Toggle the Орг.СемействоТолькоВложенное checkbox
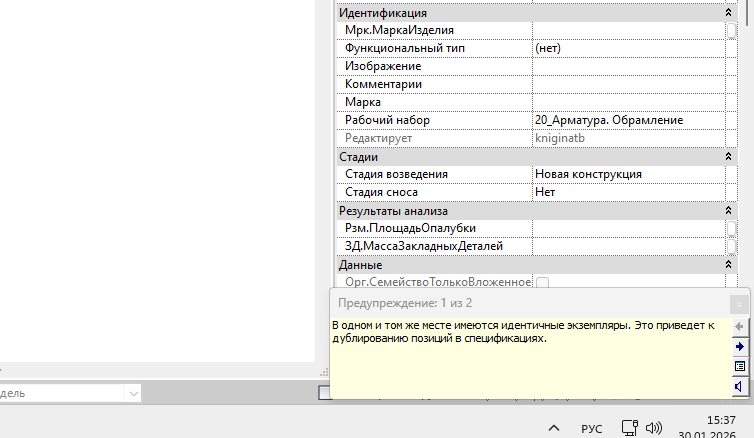The height and width of the screenshot is (438, 754). [542, 282]
